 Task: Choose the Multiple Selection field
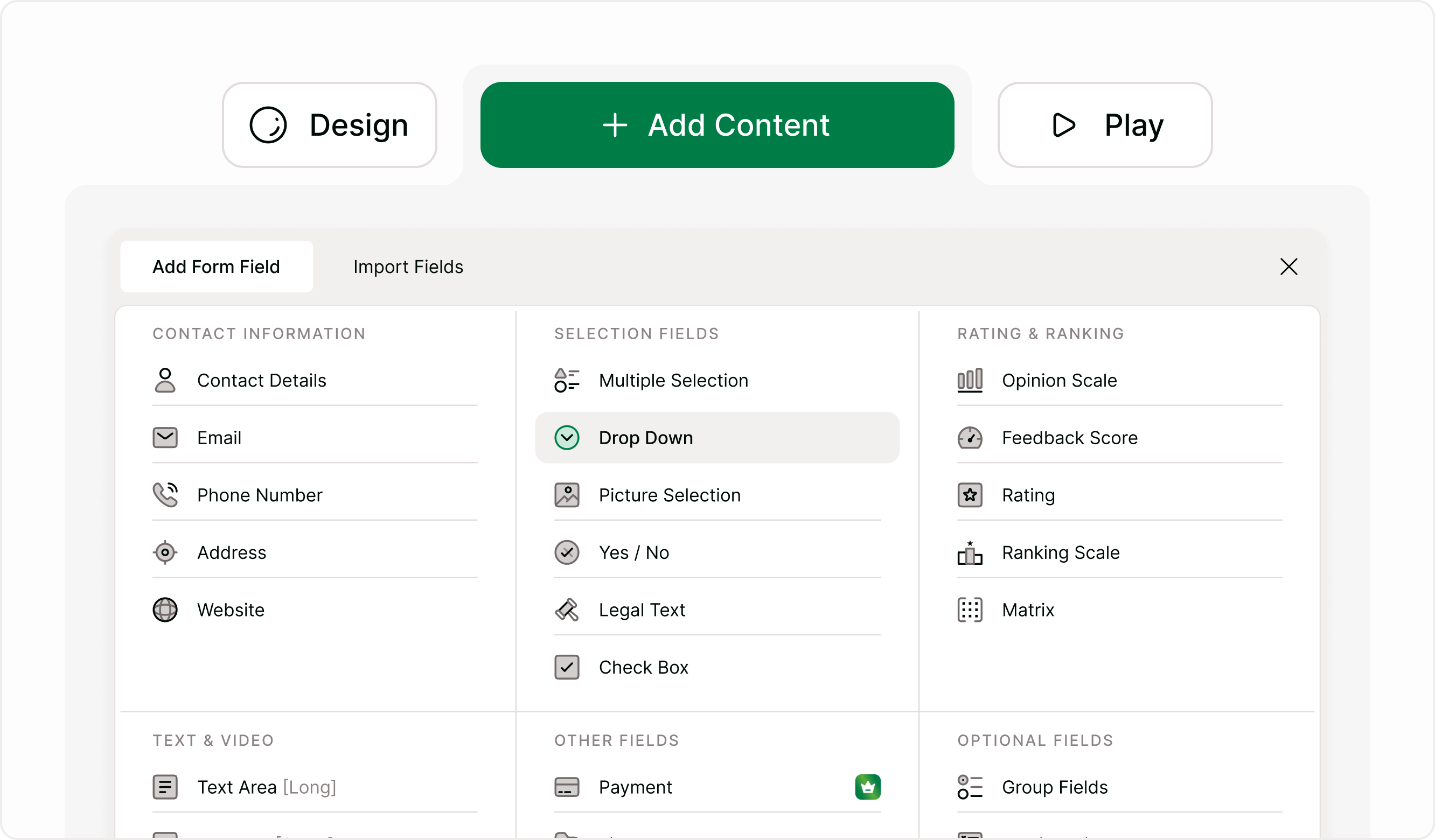coord(717,381)
